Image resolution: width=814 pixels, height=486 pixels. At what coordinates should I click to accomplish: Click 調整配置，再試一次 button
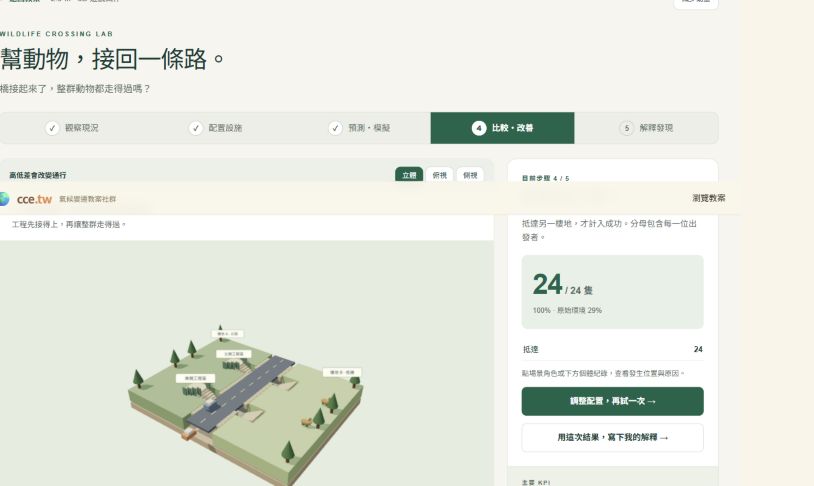click(x=613, y=401)
